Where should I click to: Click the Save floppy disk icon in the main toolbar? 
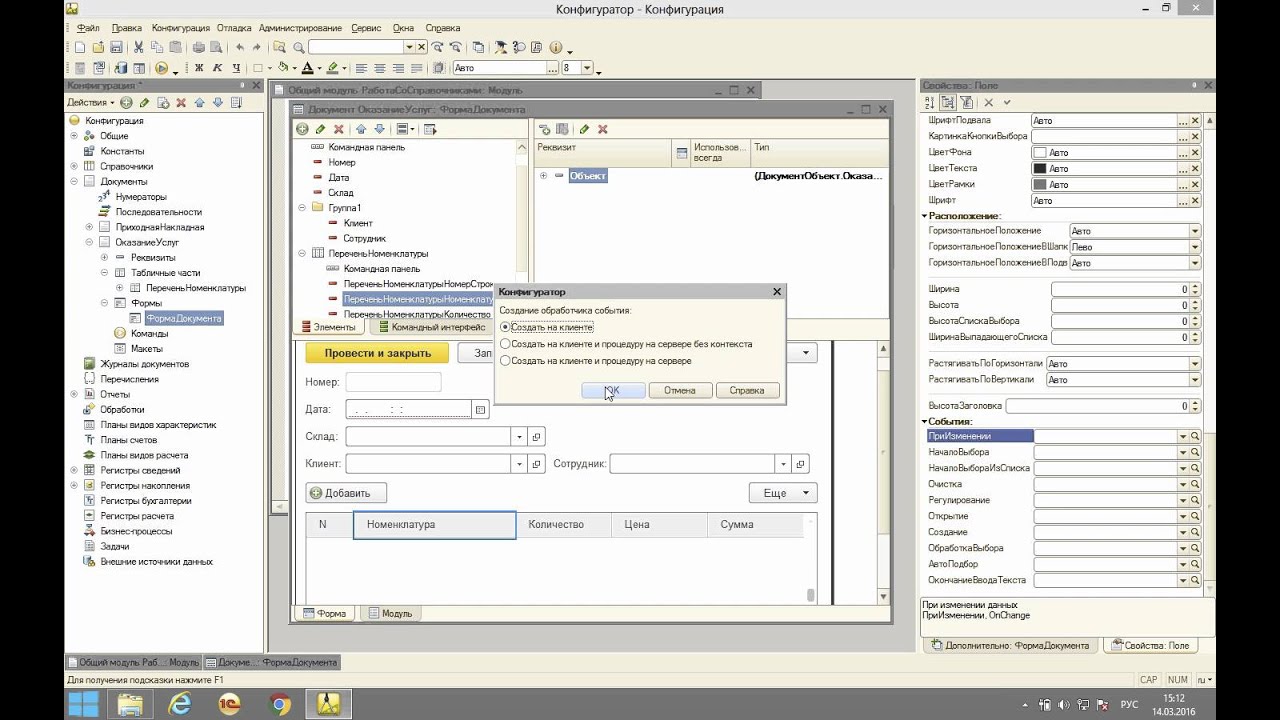coord(116,47)
